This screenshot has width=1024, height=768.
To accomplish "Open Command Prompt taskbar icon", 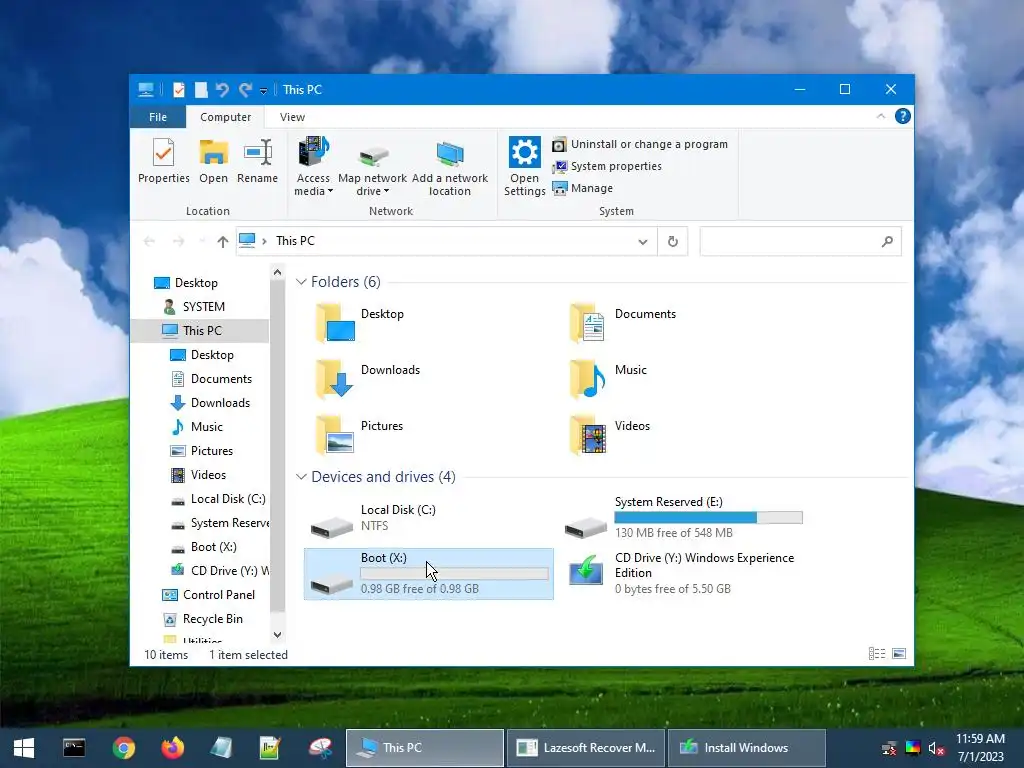I will click(74, 748).
